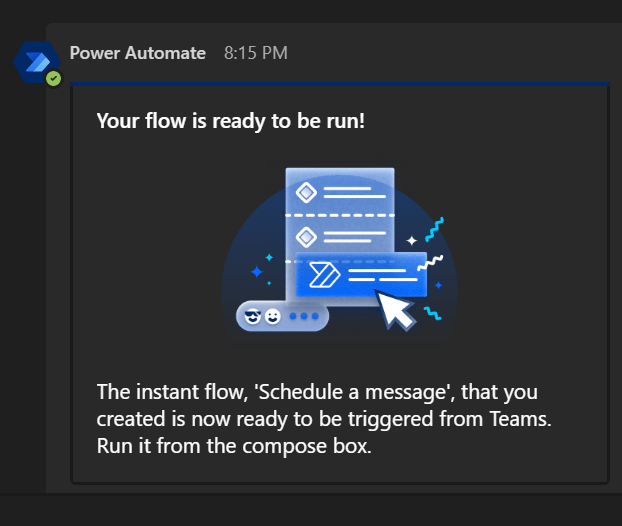The width and height of the screenshot is (622, 526).
Task: Click the top diamond icon in illustration
Action: (307, 192)
